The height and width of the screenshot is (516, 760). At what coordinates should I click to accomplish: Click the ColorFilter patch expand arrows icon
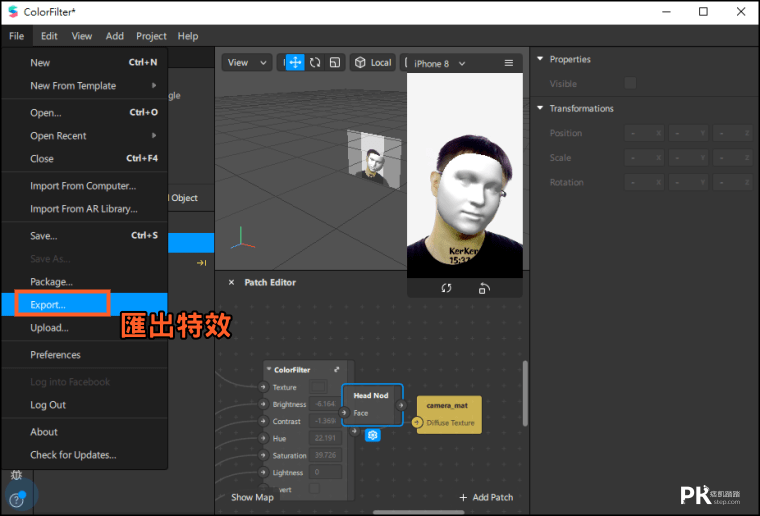336,369
